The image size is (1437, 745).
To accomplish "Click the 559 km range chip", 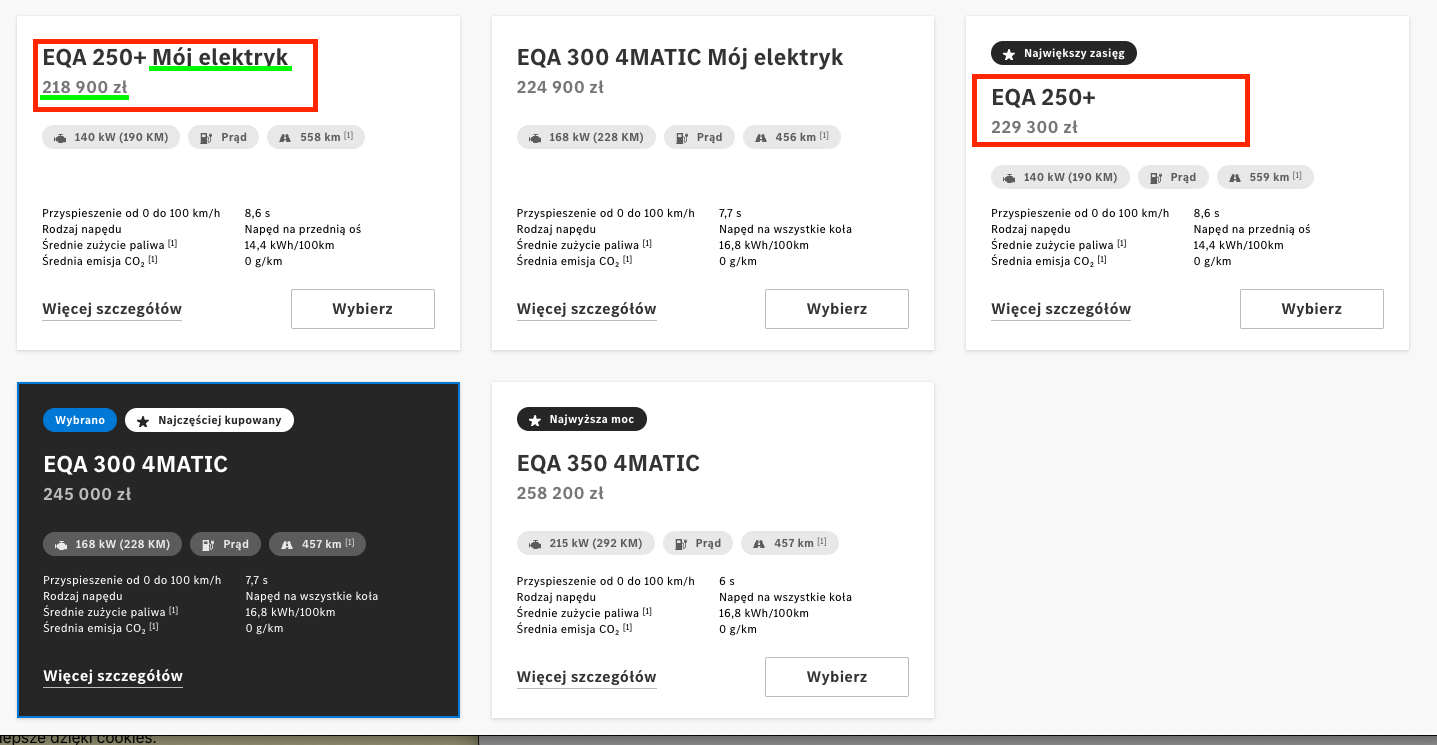I will point(1265,177).
